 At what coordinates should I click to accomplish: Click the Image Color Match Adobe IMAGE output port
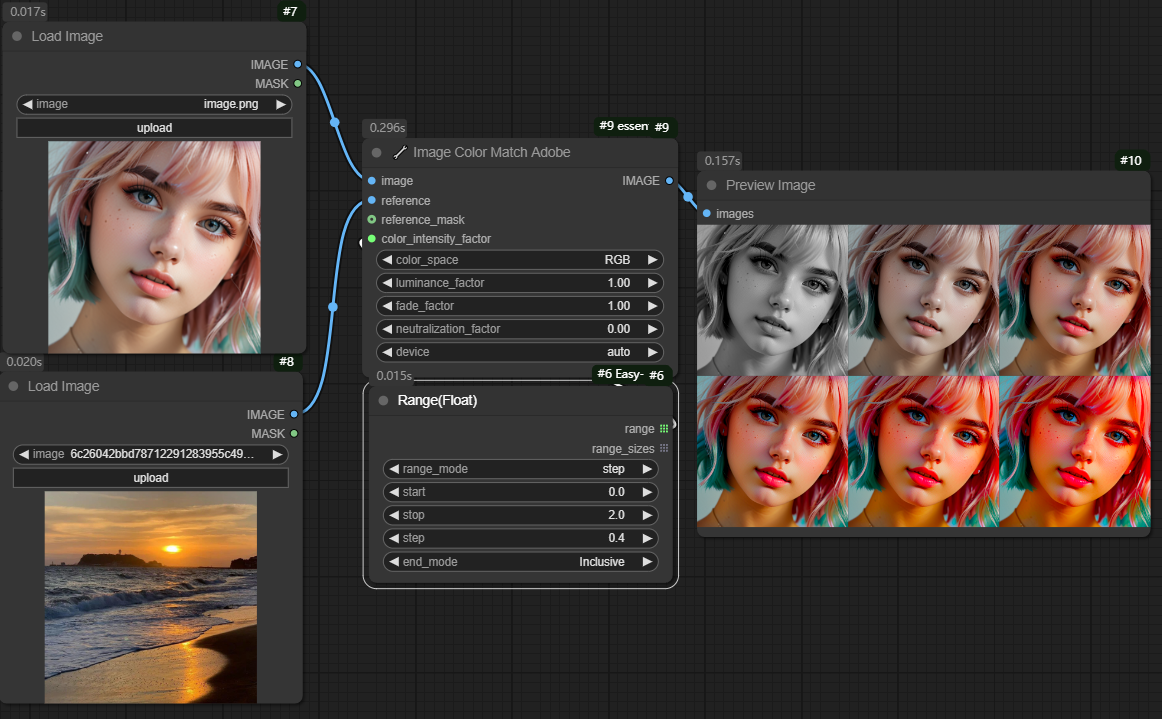point(669,181)
